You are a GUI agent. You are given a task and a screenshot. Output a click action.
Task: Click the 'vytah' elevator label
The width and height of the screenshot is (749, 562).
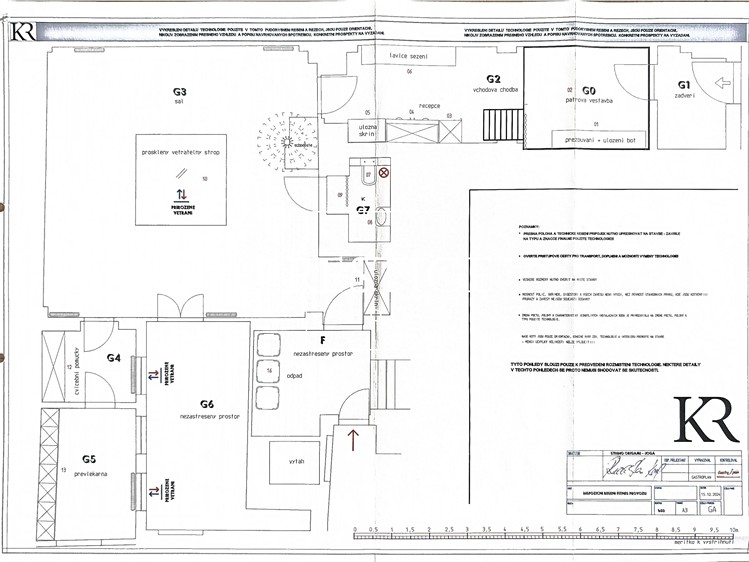pos(297,461)
